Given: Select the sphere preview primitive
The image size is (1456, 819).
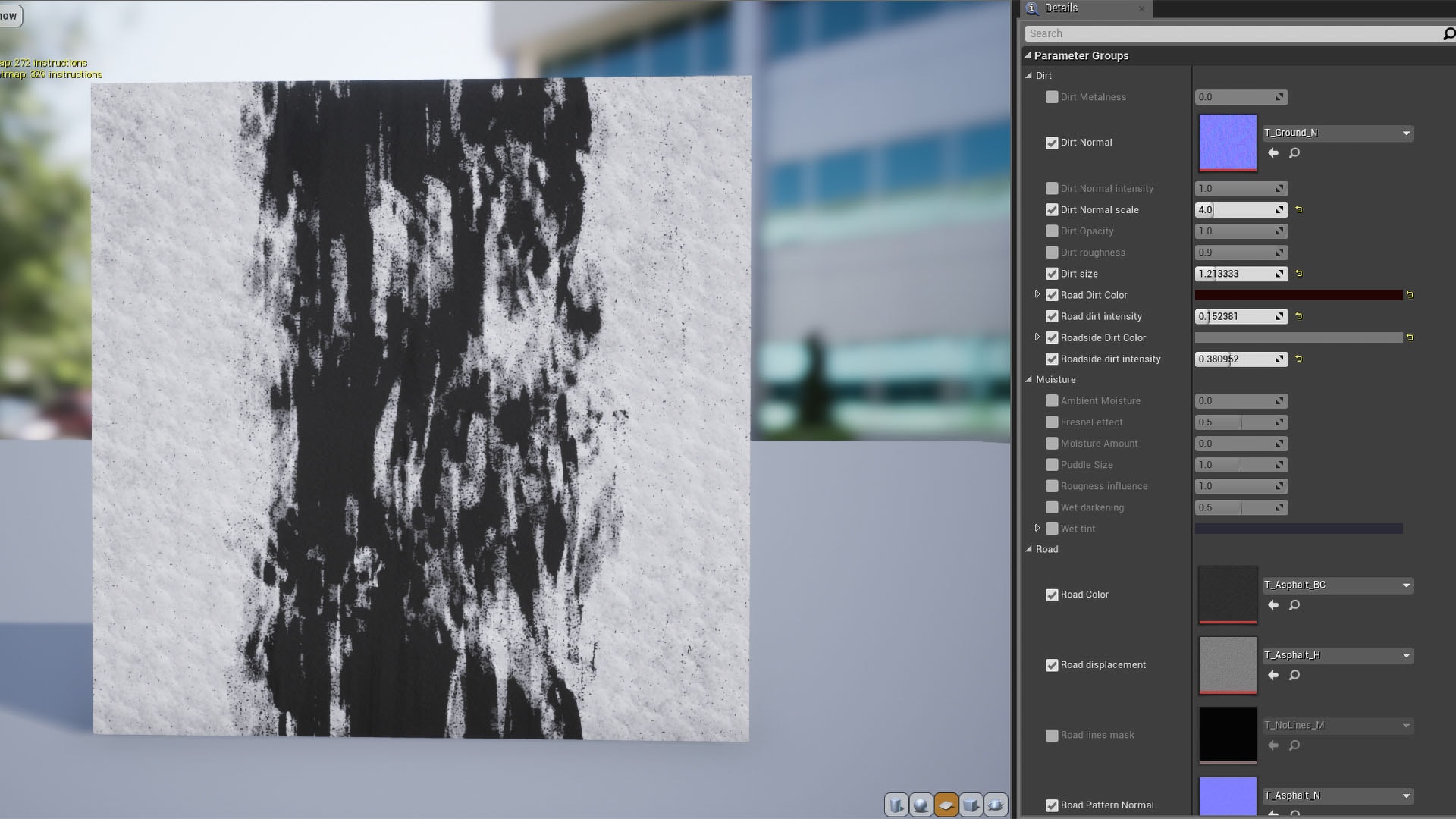Looking at the screenshot, I should (921, 805).
